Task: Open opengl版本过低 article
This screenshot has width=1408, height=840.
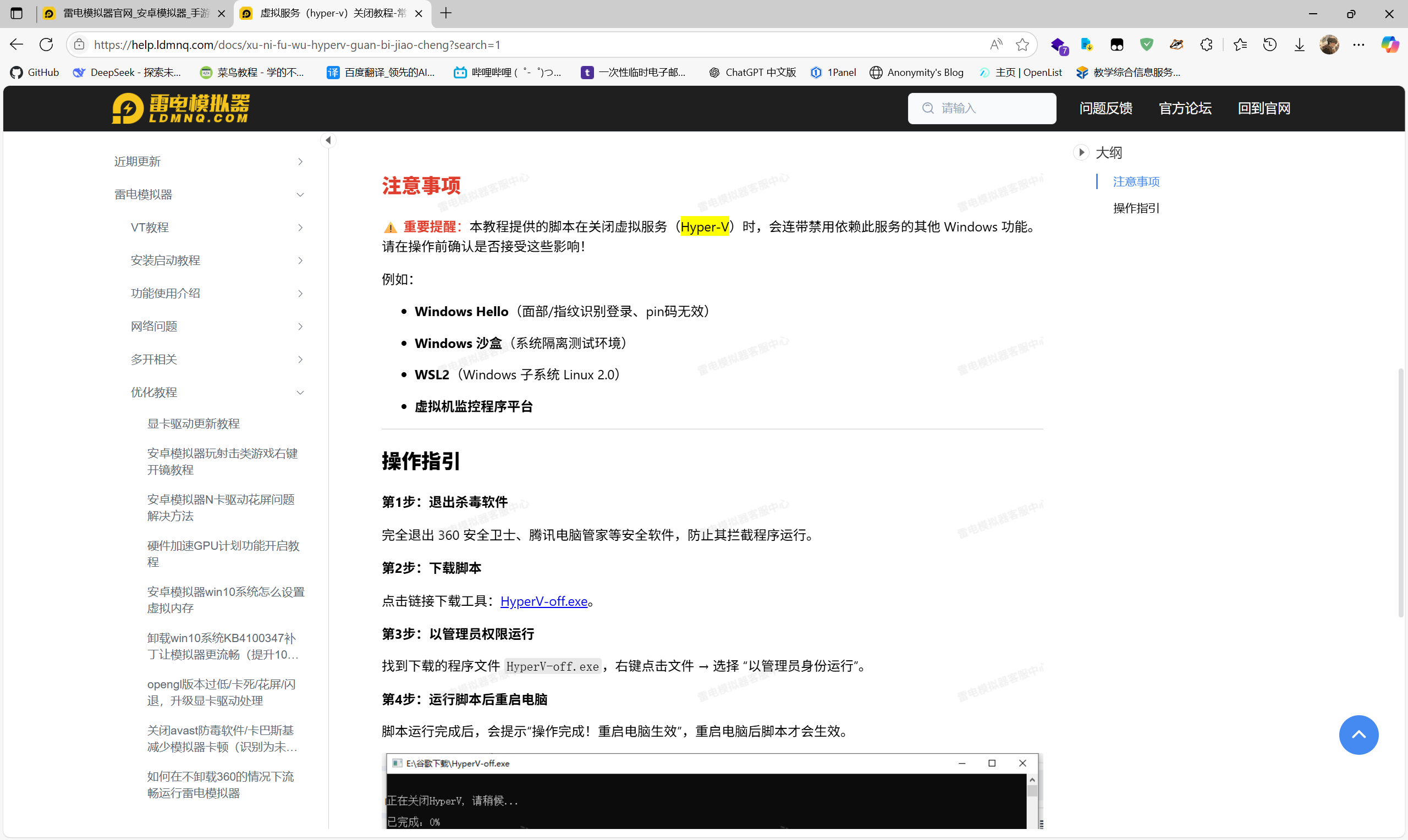Action: click(x=221, y=692)
